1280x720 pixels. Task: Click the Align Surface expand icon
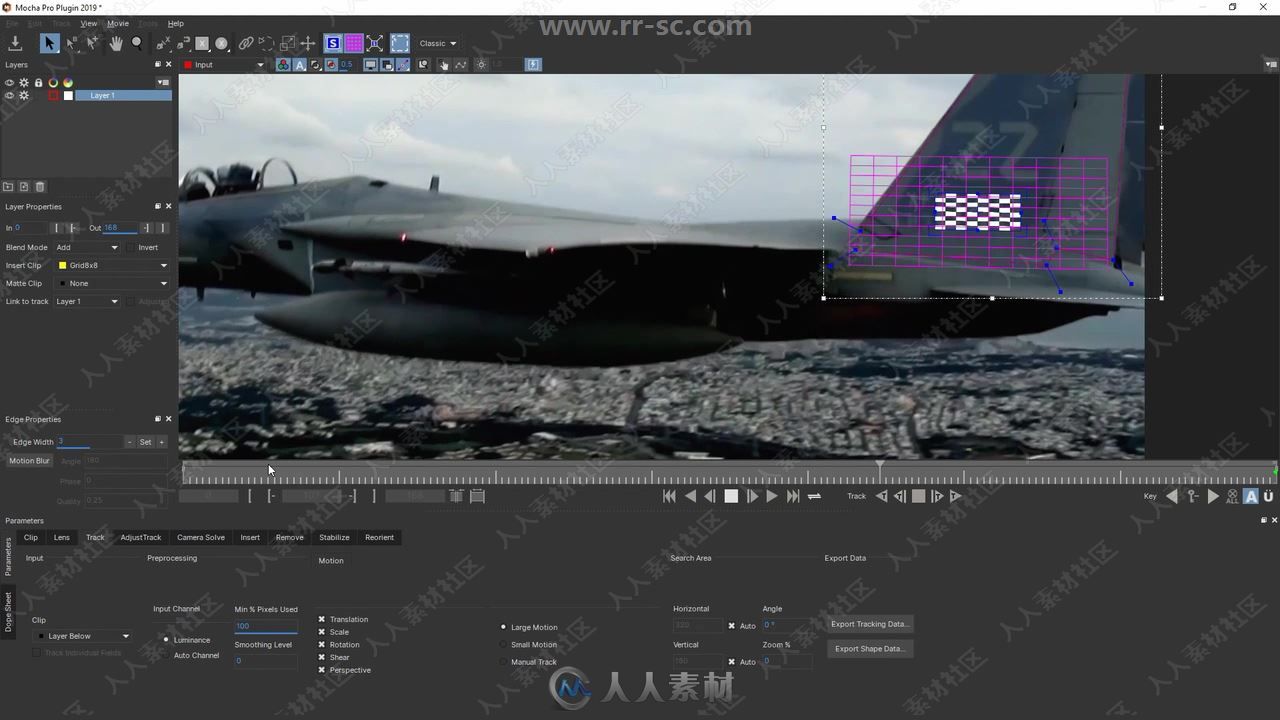(x=375, y=43)
